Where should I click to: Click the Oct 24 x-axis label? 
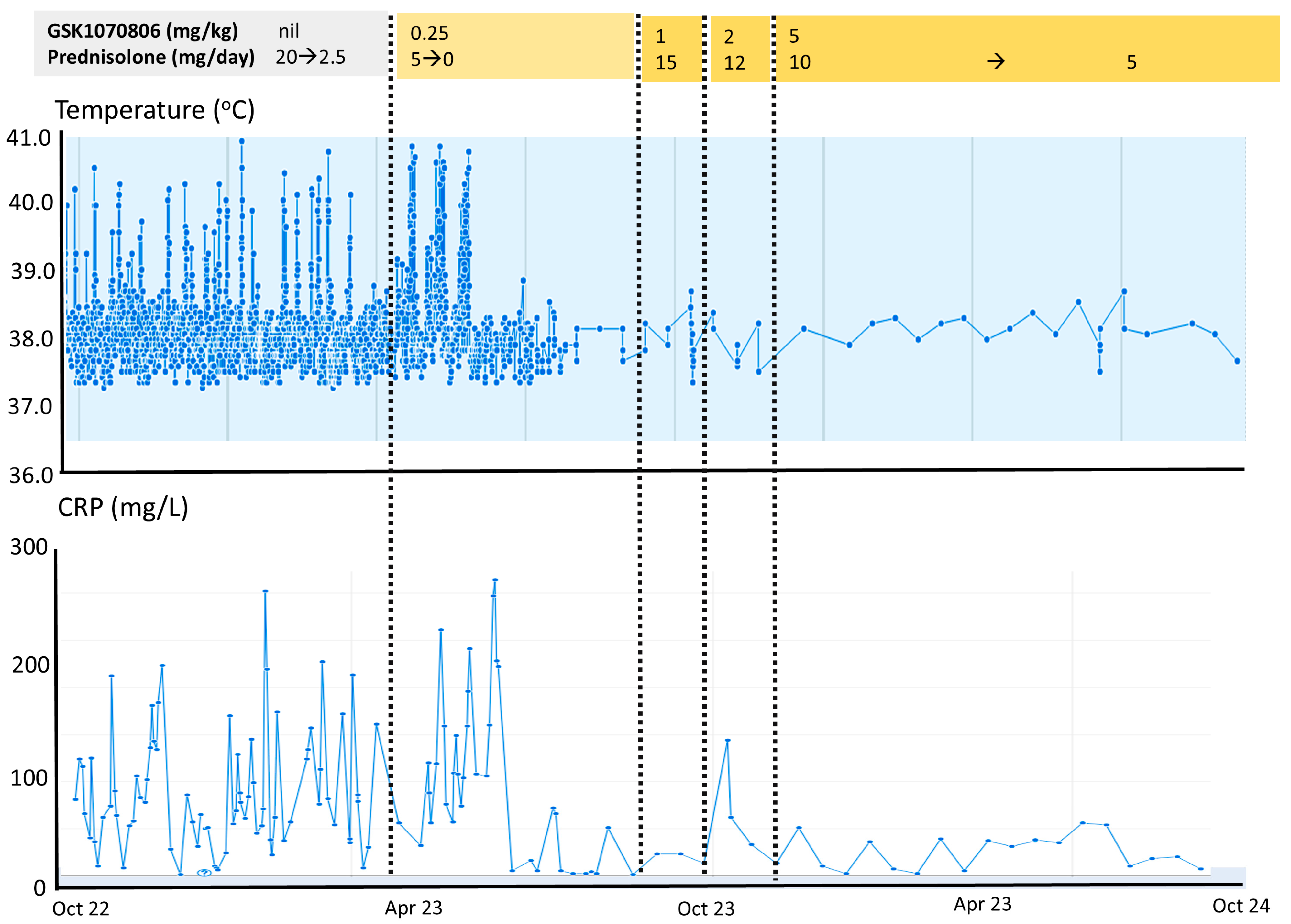(1241, 905)
